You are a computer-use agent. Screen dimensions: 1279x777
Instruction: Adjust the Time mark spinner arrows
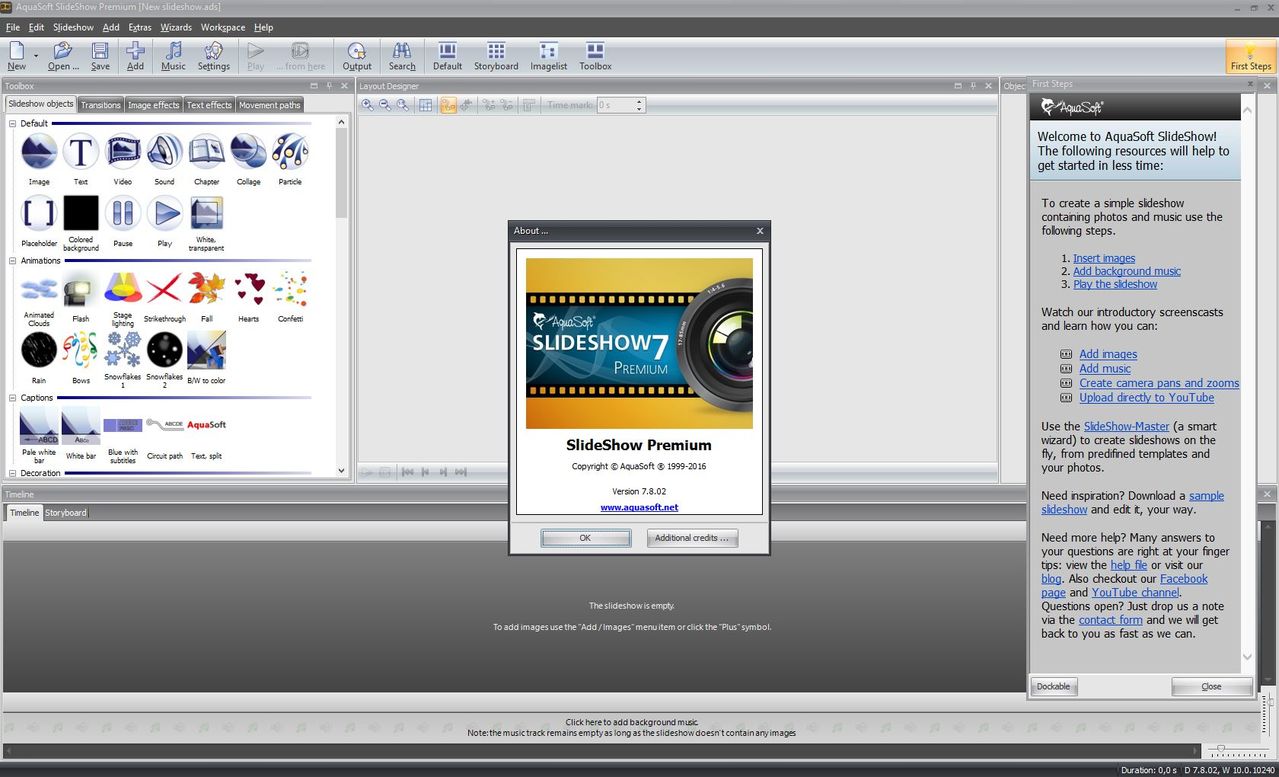pos(639,105)
